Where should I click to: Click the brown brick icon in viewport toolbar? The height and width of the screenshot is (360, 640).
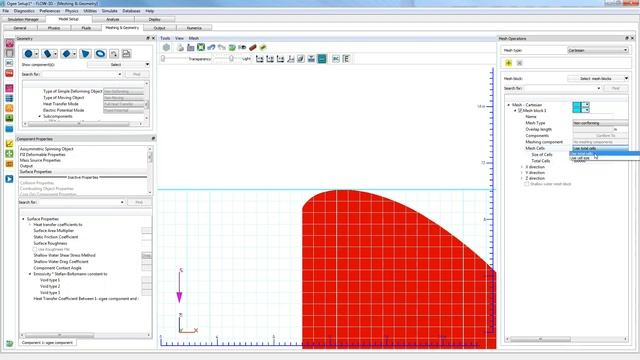[x=253, y=48]
